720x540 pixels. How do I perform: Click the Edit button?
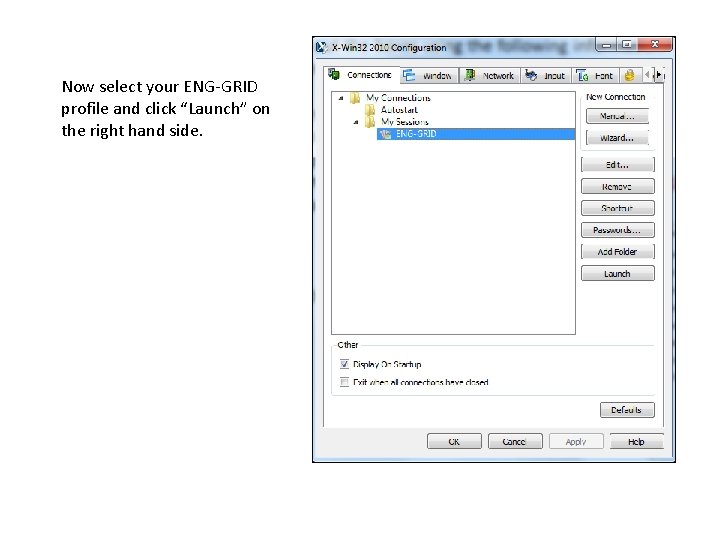[618, 164]
